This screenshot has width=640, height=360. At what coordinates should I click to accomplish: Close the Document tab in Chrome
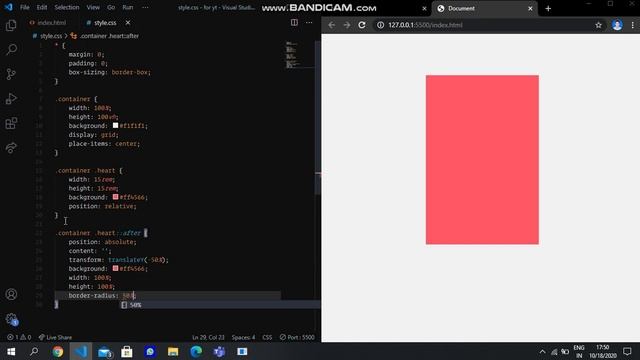(x=530, y=9)
